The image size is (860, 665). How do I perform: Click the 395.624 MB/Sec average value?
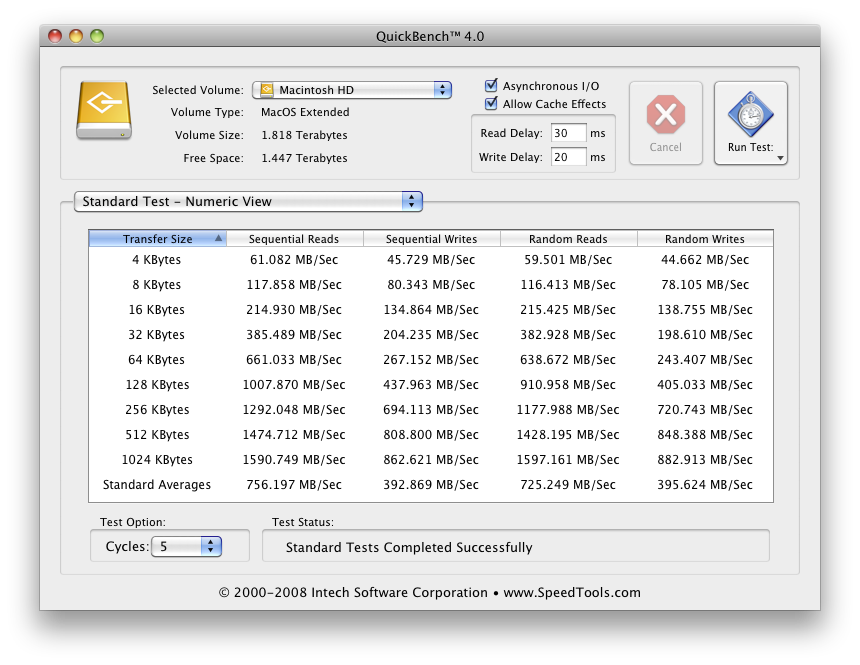coord(705,485)
